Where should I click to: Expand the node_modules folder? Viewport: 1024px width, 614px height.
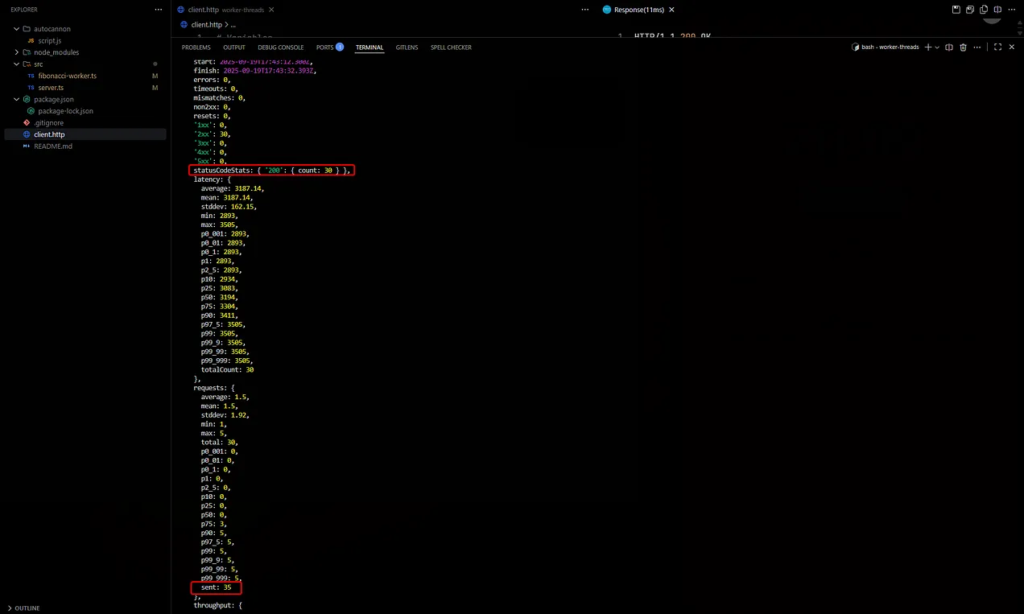click(x=16, y=52)
